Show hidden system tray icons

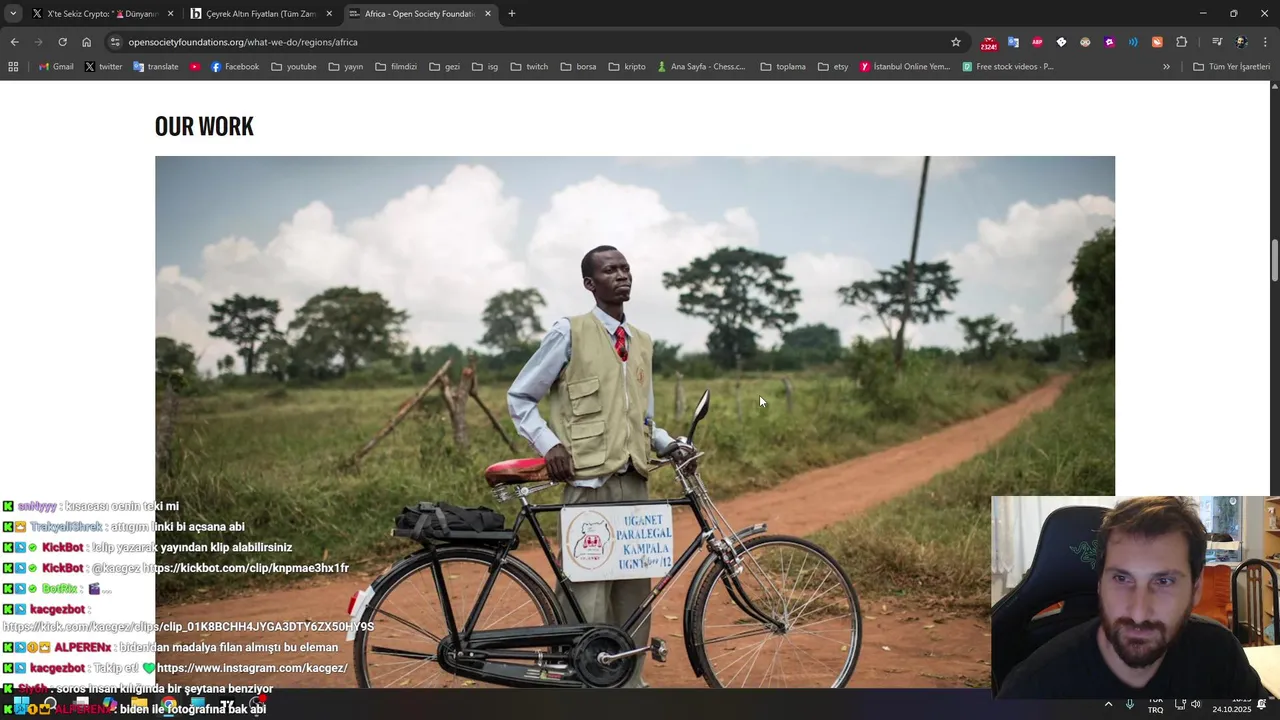point(1108,704)
